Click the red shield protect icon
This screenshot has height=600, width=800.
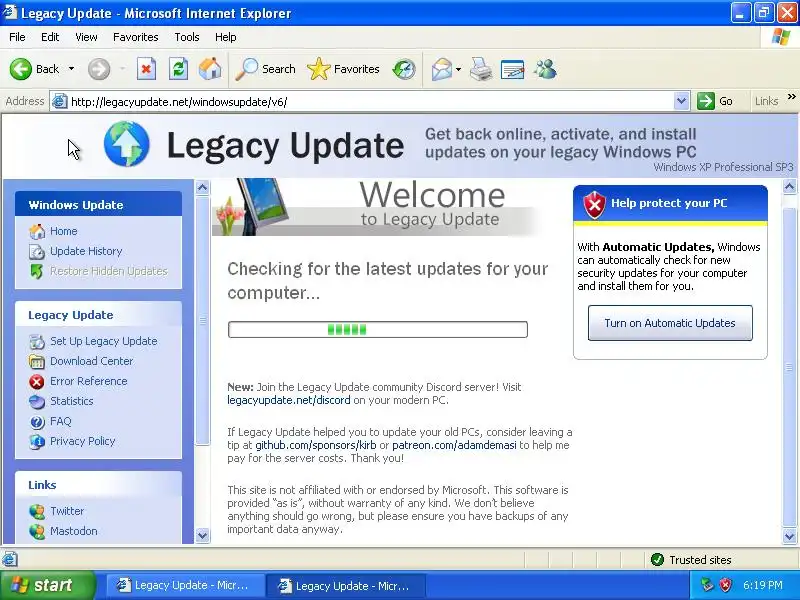pyautogui.click(x=594, y=204)
